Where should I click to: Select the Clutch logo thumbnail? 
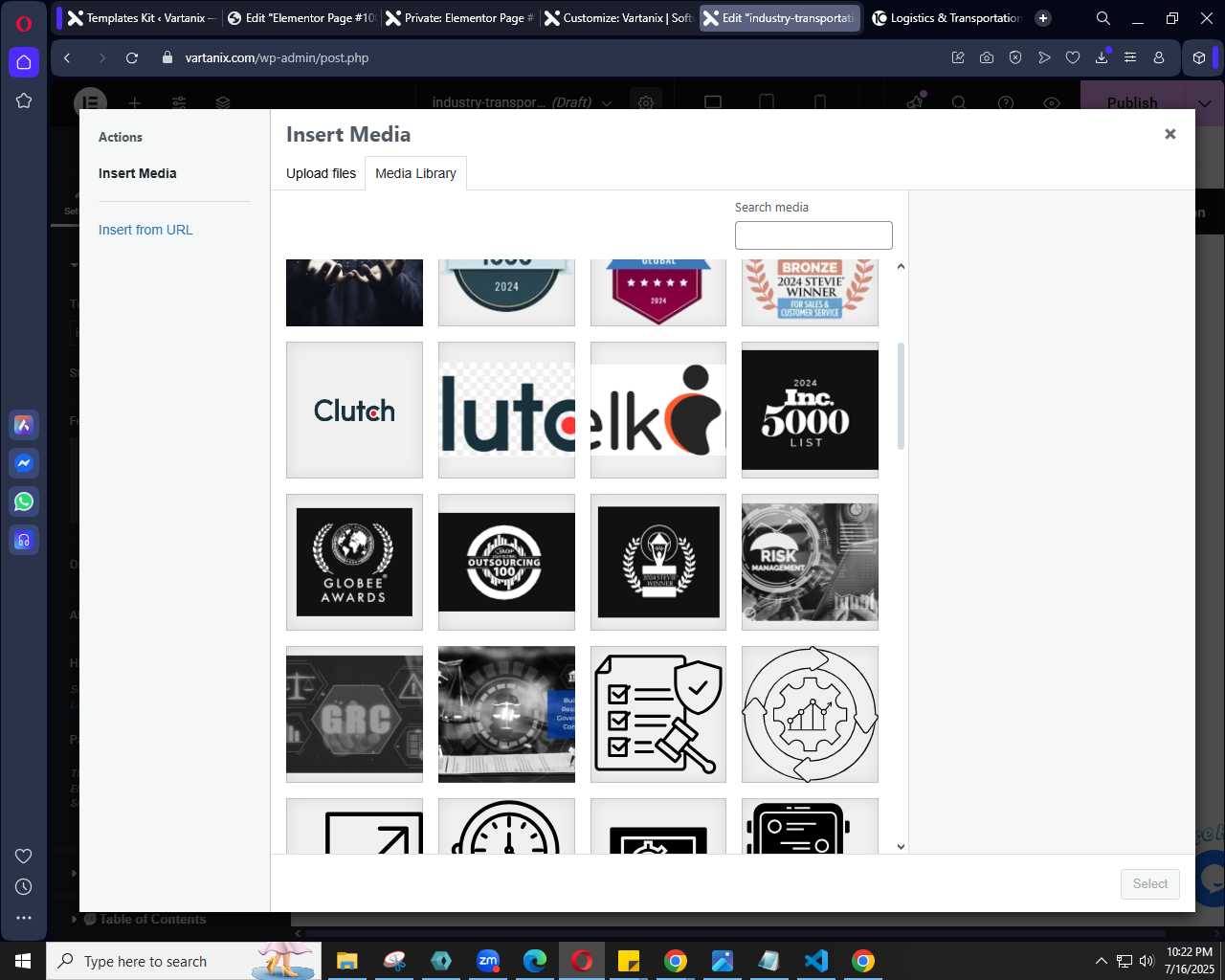pos(354,410)
